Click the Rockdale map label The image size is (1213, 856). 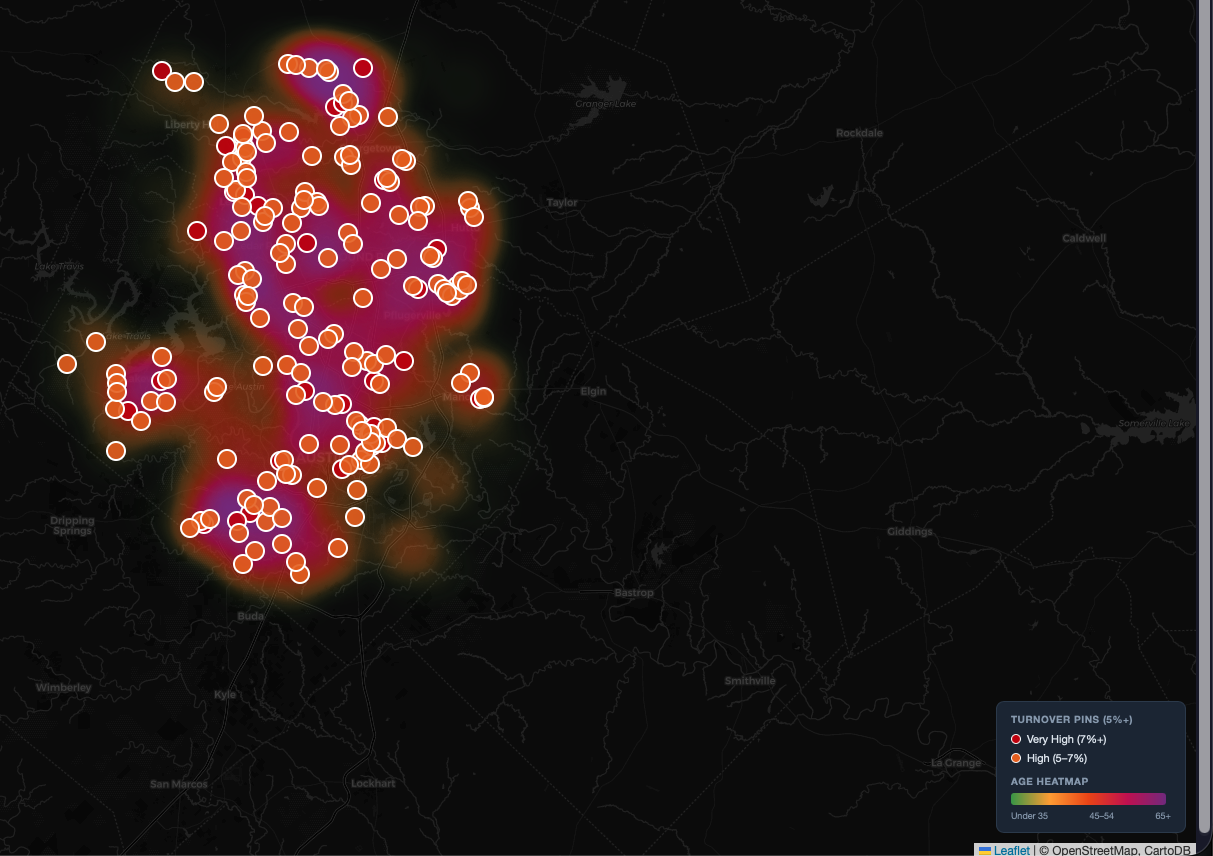point(859,133)
